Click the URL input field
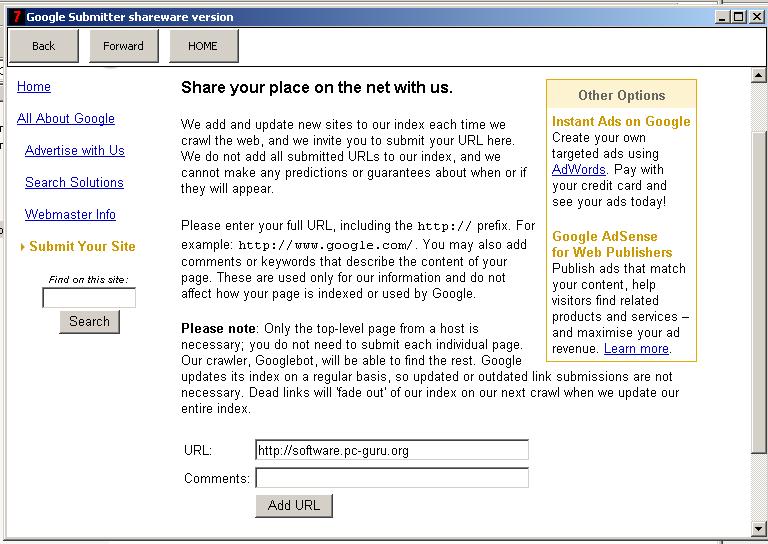This screenshot has height=544, width=768. (391, 451)
